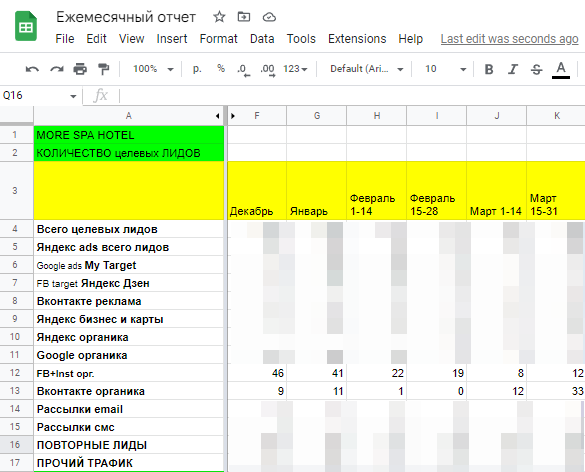Image resolution: width=585 pixels, height=472 pixels.
Task: Open the Google Sheets home icon
Action: (26, 26)
